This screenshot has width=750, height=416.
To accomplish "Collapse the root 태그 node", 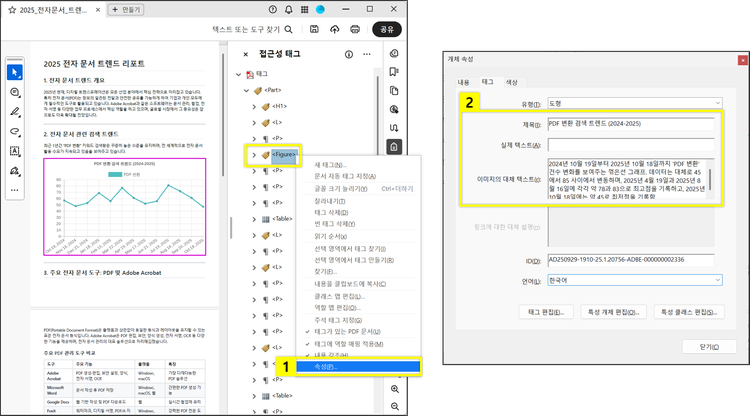I will (238, 74).
